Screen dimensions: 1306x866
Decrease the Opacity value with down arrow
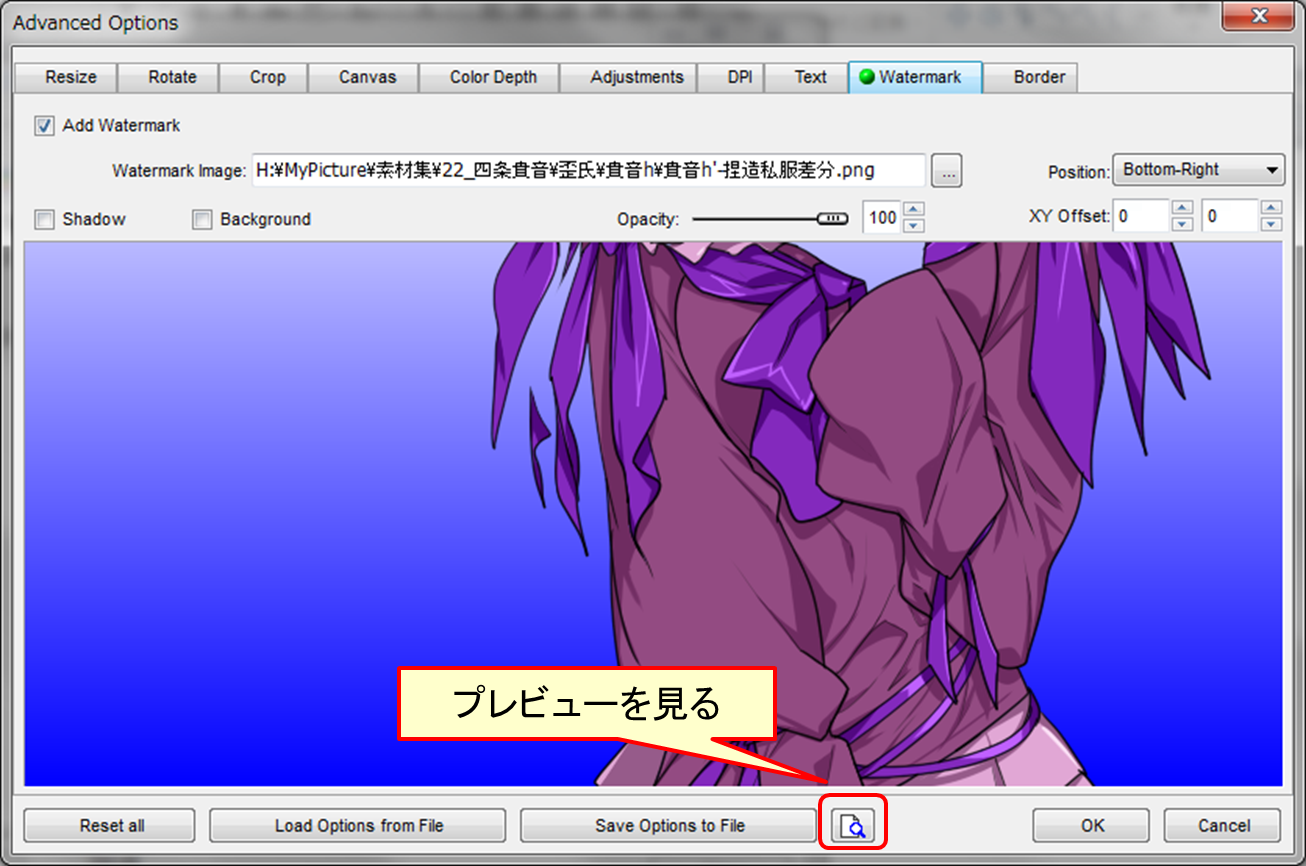(x=913, y=225)
